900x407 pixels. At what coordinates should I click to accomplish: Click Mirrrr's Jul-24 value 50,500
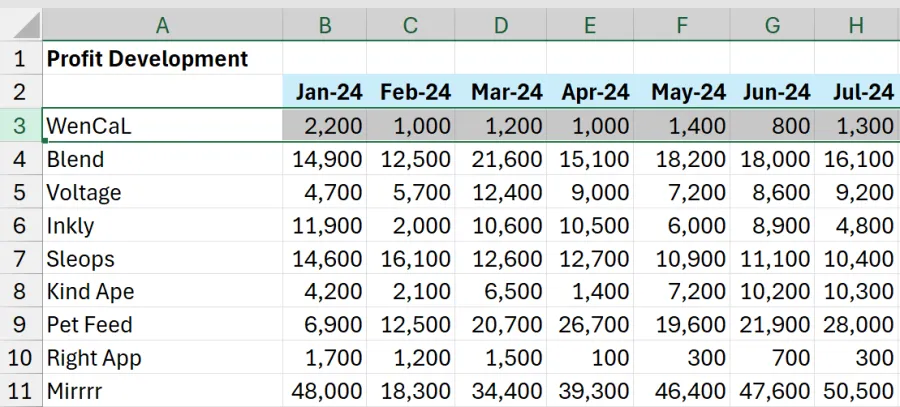click(x=858, y=391)
